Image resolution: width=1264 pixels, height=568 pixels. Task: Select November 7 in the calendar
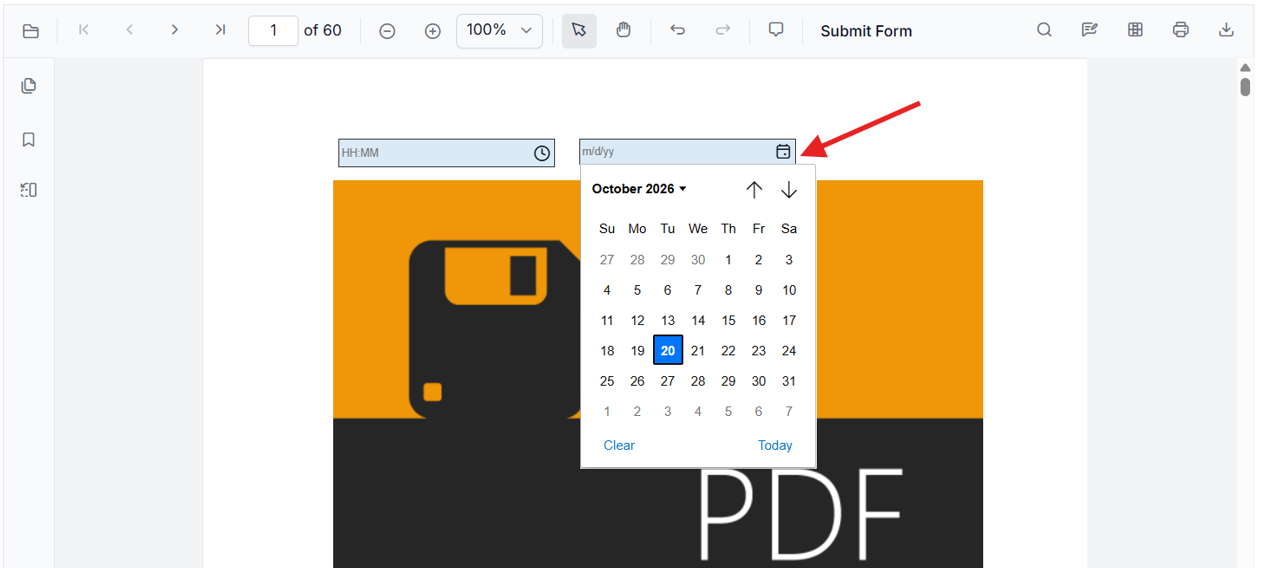coord(789,411)
